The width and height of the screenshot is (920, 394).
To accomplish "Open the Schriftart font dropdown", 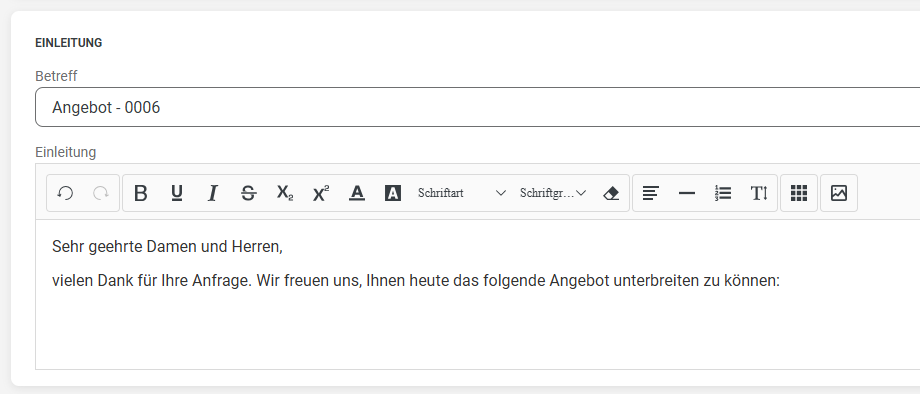I will pyautogui.click(x=461, y=193).
